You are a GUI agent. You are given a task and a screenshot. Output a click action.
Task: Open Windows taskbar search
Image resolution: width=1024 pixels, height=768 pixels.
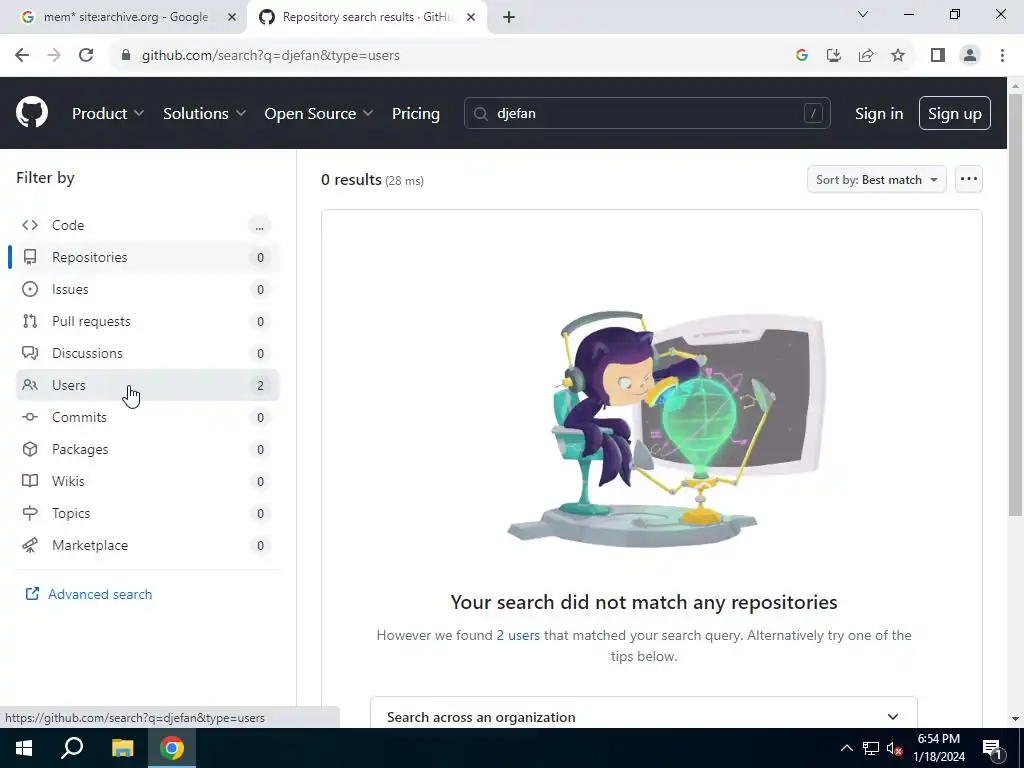click(x=72, y=748)
